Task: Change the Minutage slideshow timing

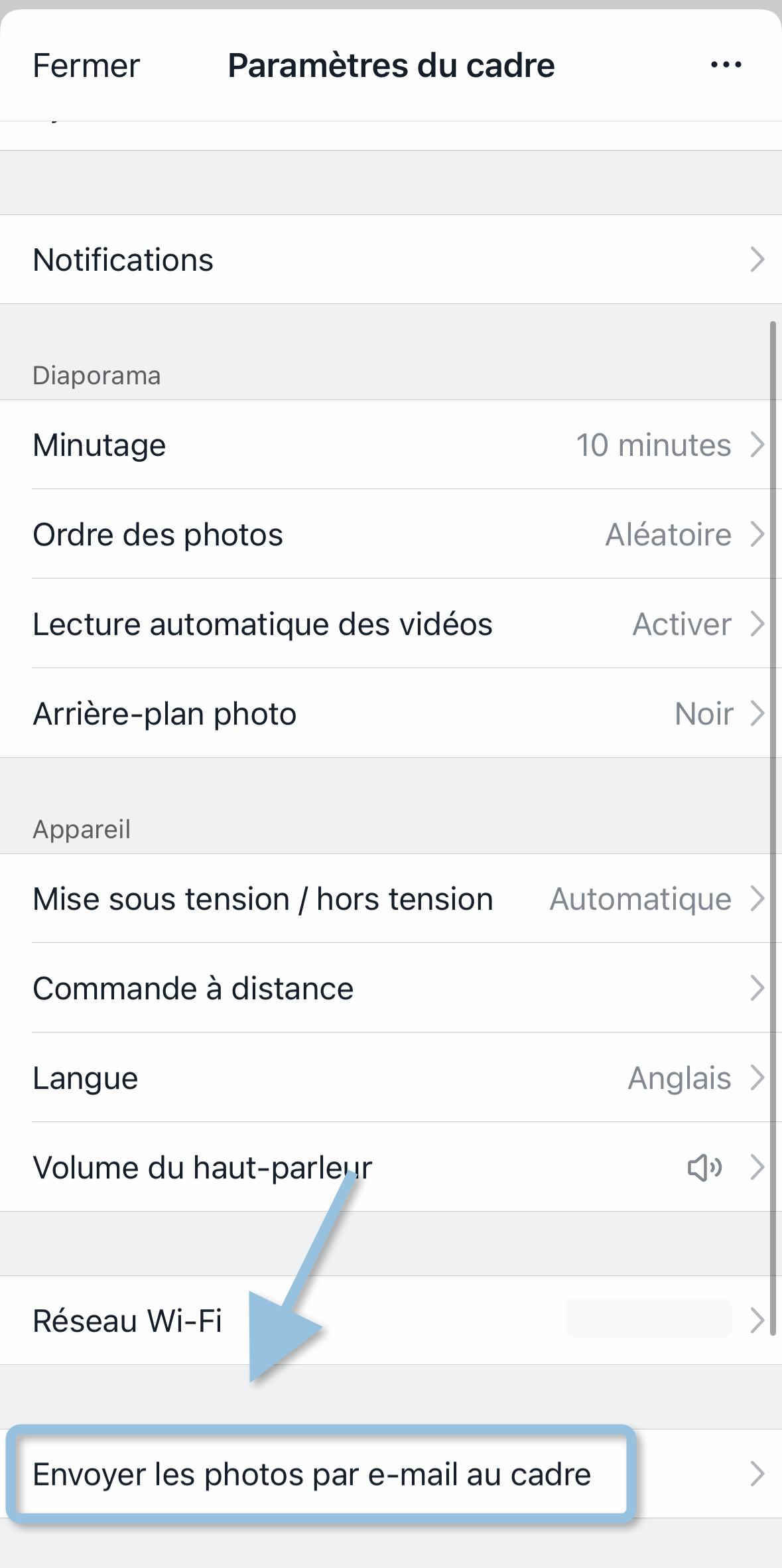Action: 99,445
